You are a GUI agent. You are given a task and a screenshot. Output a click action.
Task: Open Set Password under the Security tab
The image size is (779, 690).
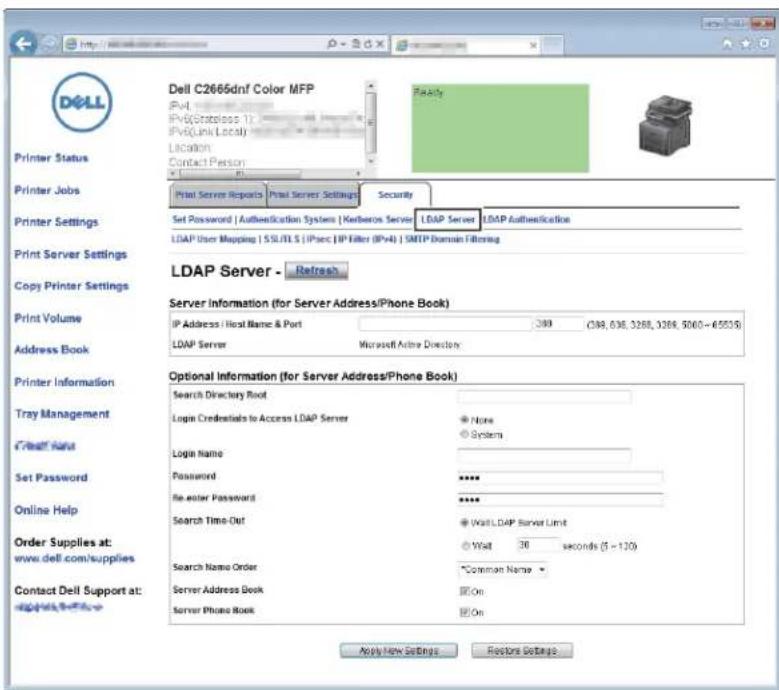tap(202, 220)
